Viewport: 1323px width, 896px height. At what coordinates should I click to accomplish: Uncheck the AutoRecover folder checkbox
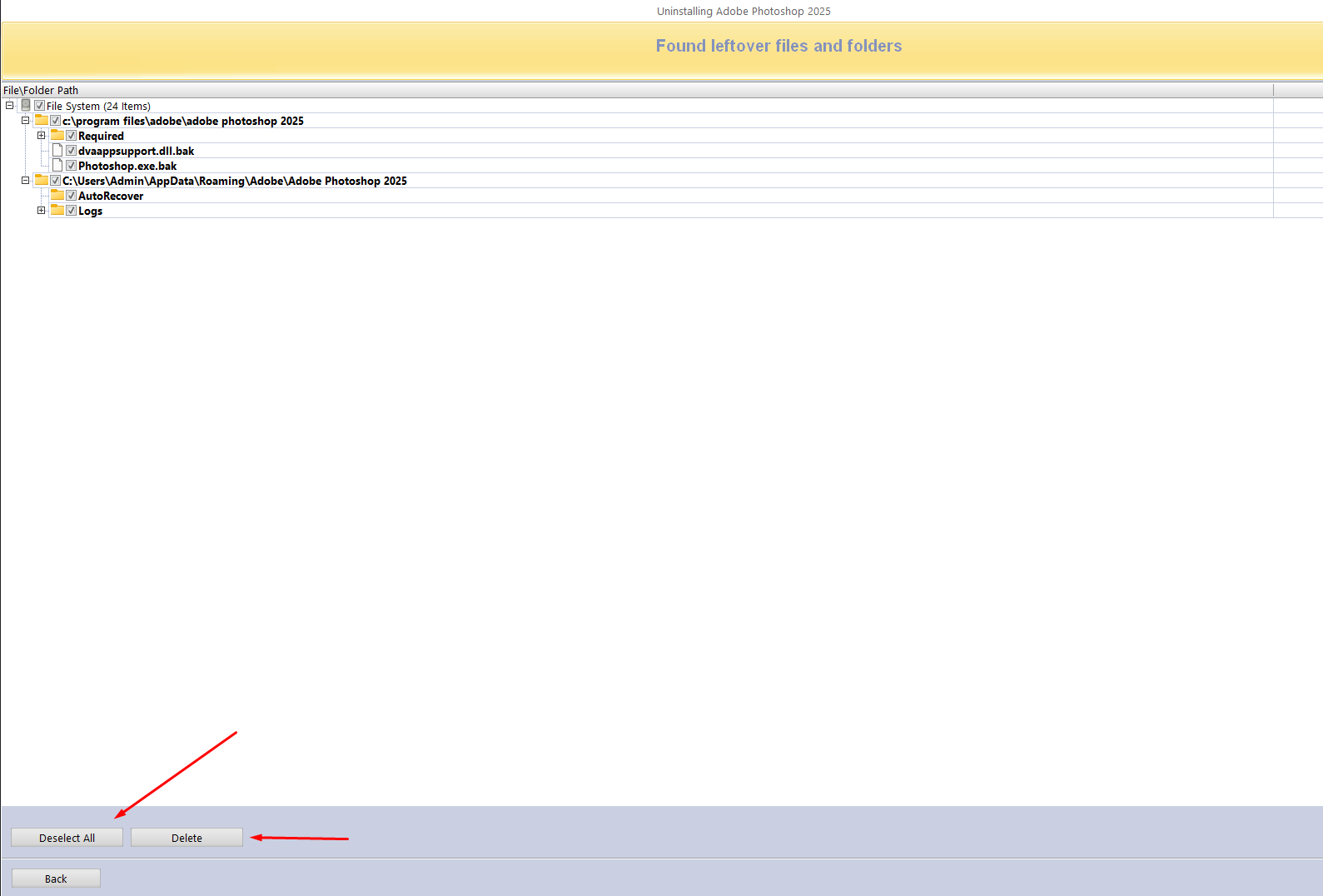coord(72,196)
